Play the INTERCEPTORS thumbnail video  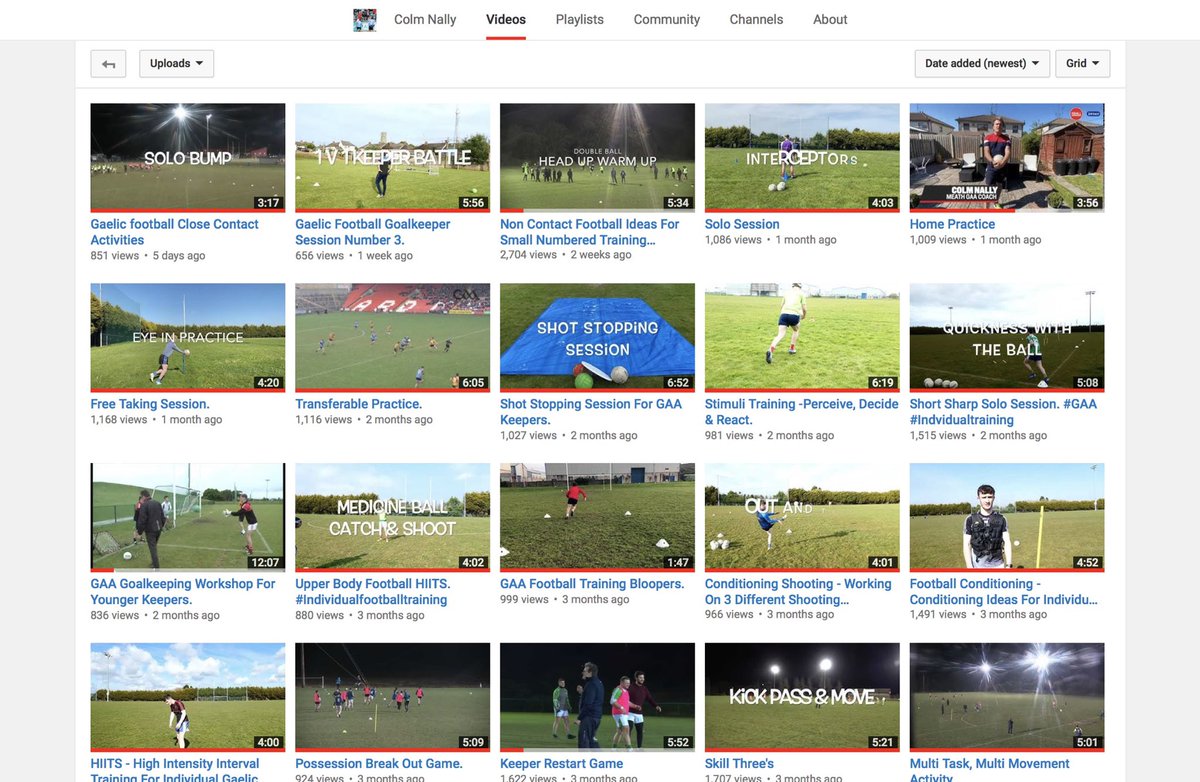pyautogui.click(x=802, y=158)
